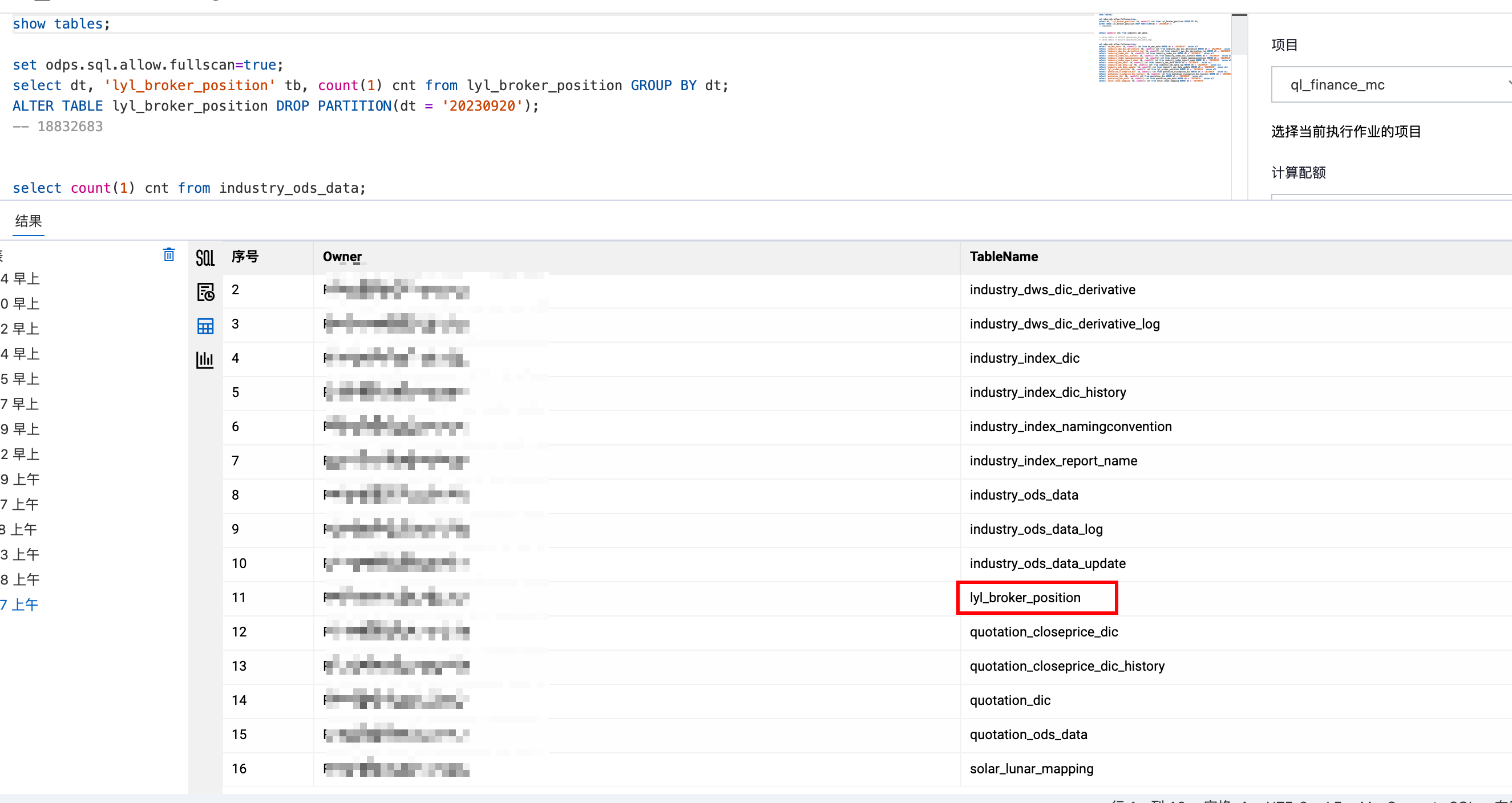Open the run log icon in results sidebar
Viewport: 1512px width, 803px height.
pyautogui.click(x=205, y=291)
